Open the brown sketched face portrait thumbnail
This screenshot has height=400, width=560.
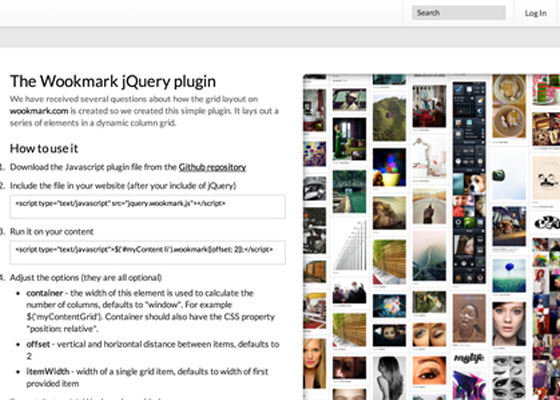click(x=469, y=318)
